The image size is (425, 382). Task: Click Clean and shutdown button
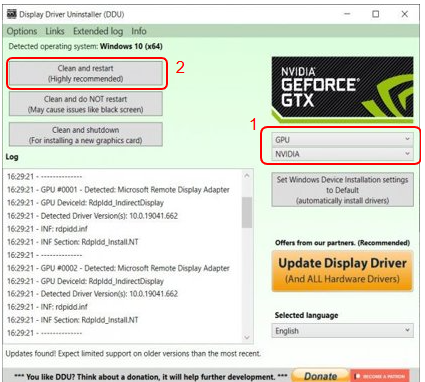(86, 135)
